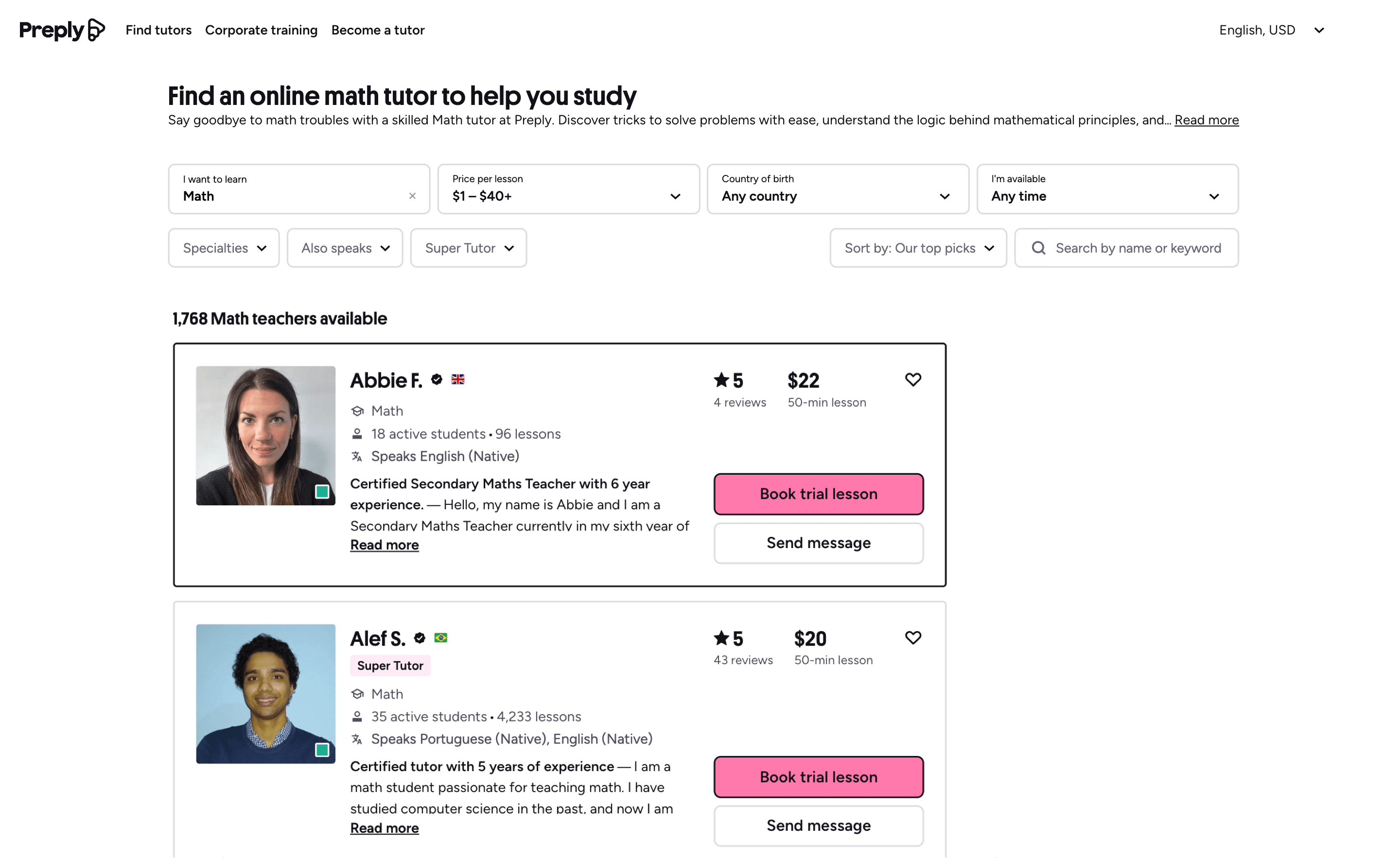Clear the Math subject filter with the x icon

click(x=413, y=196)
